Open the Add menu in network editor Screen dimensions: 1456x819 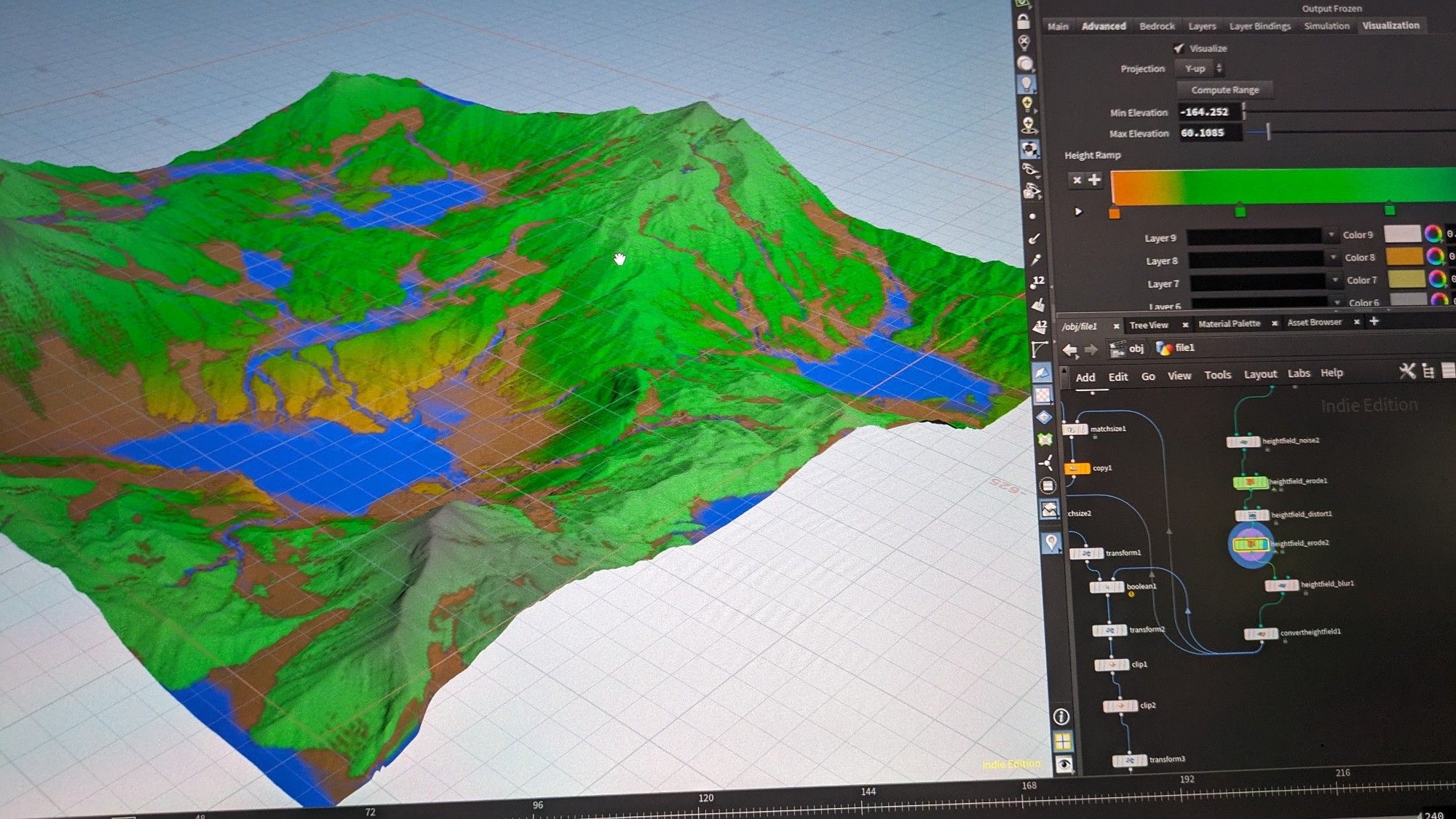1085,377
